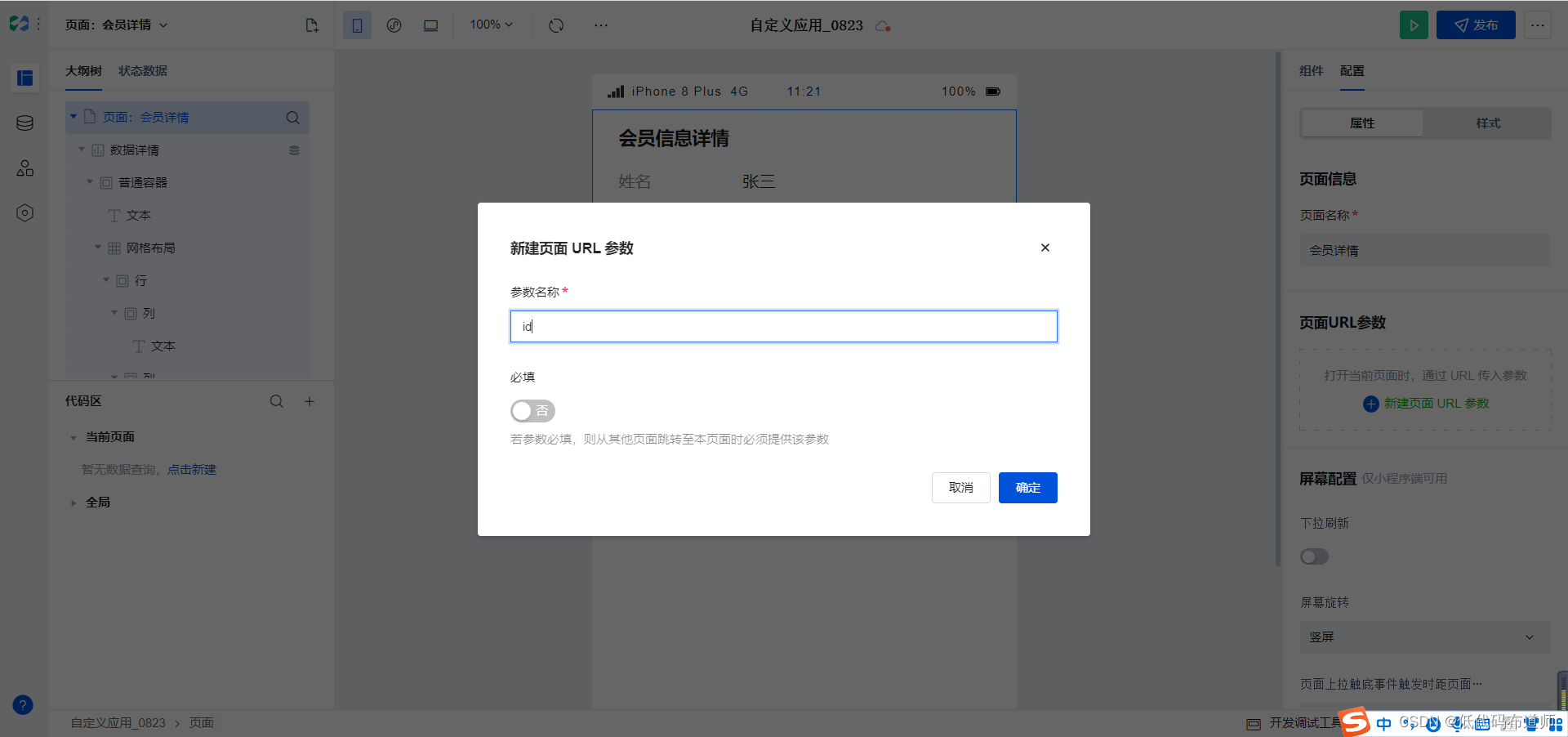Open the toolbar more options ellipsis

601,25
